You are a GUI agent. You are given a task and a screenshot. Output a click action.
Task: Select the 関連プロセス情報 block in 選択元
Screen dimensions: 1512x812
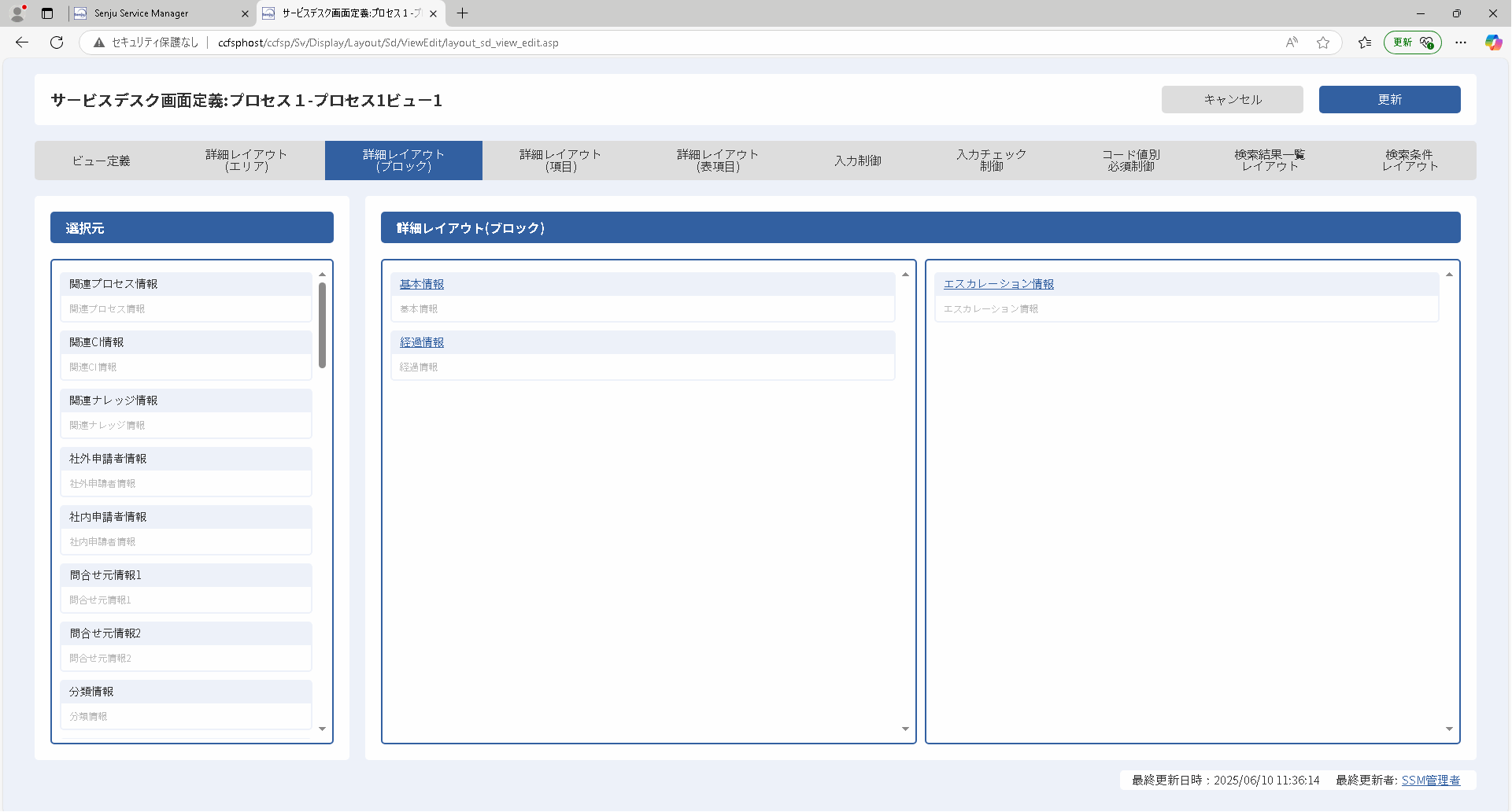[187, 297]
